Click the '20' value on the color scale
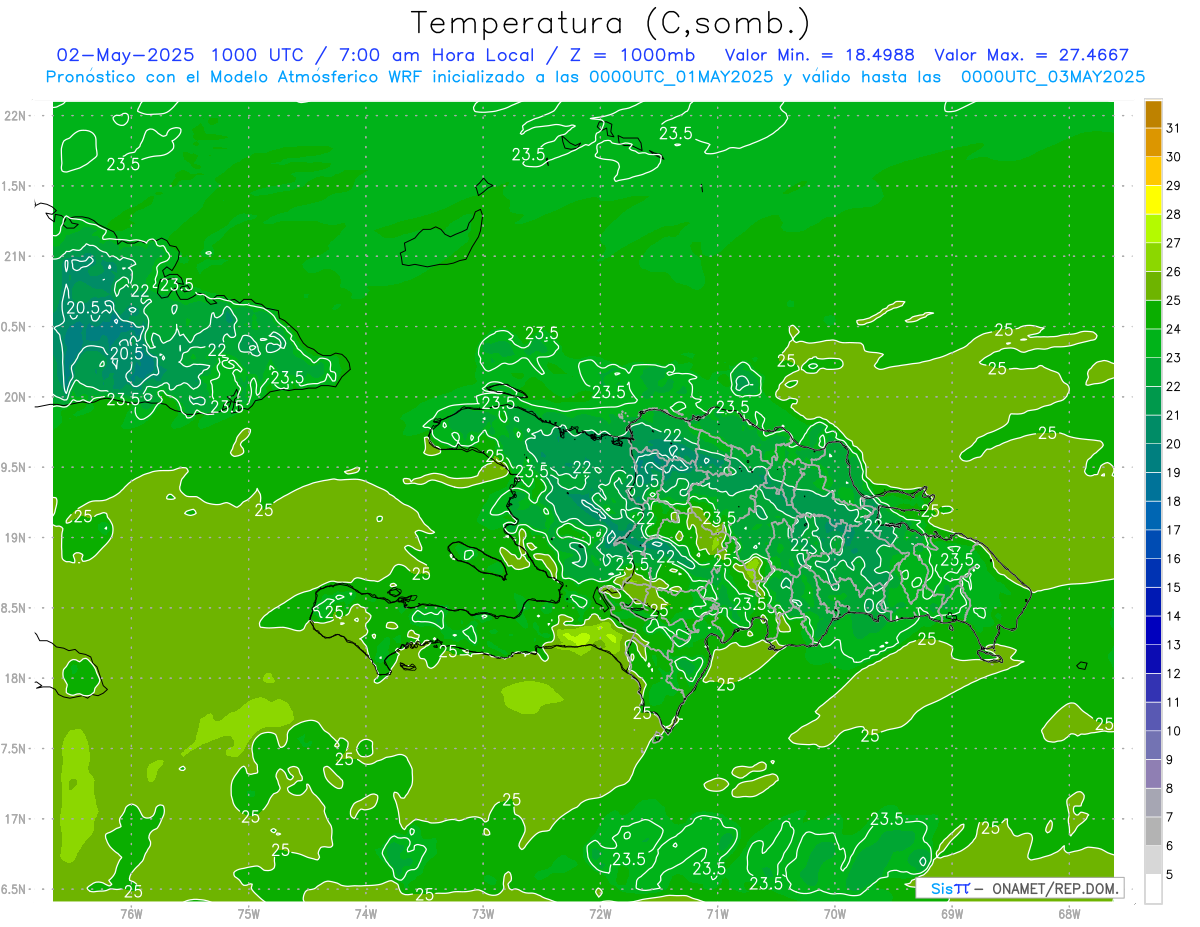 pyautogui.click(x=1174, y=444)
